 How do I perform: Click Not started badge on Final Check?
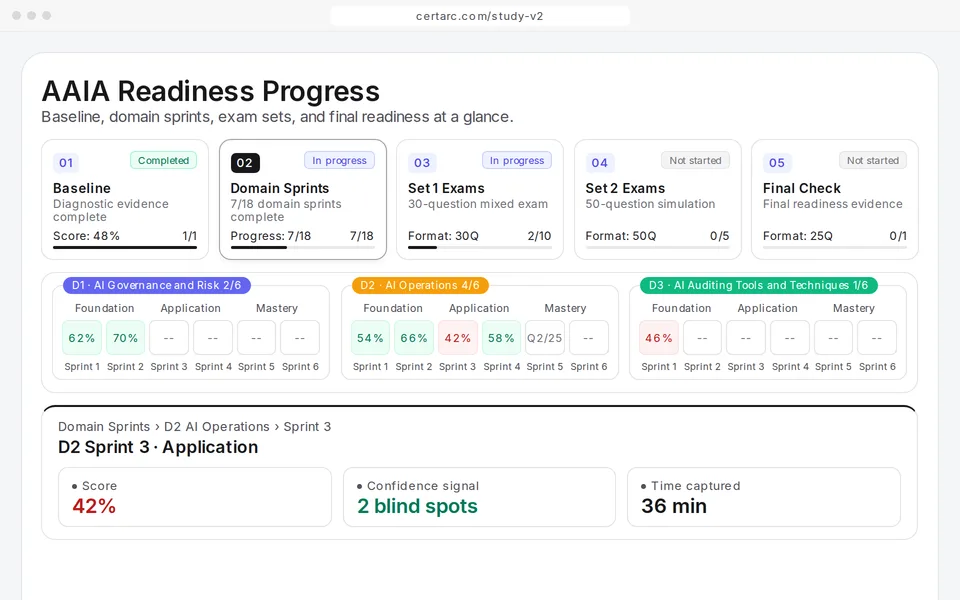tap(873, 160)
